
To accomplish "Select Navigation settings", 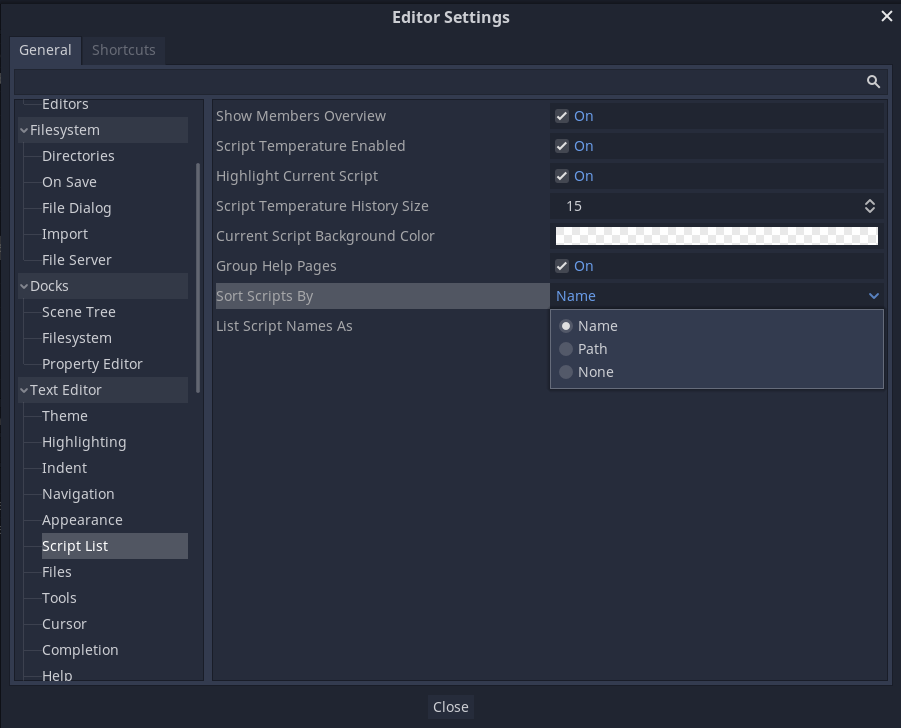I will 78,494.
